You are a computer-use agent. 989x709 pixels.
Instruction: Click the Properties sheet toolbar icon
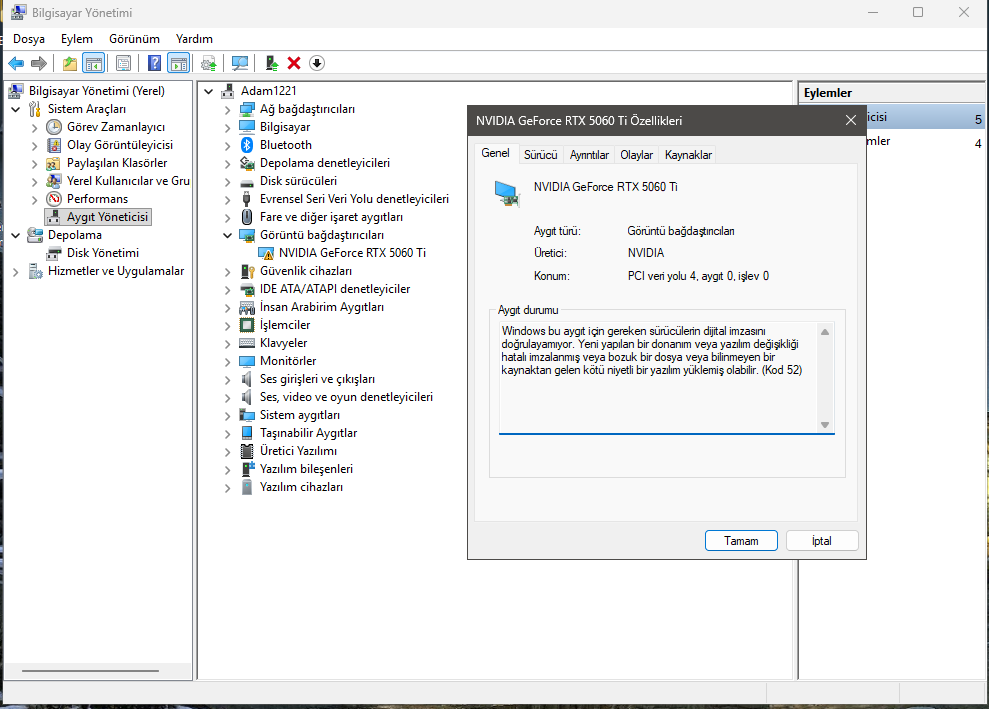(x=124, y=63)
